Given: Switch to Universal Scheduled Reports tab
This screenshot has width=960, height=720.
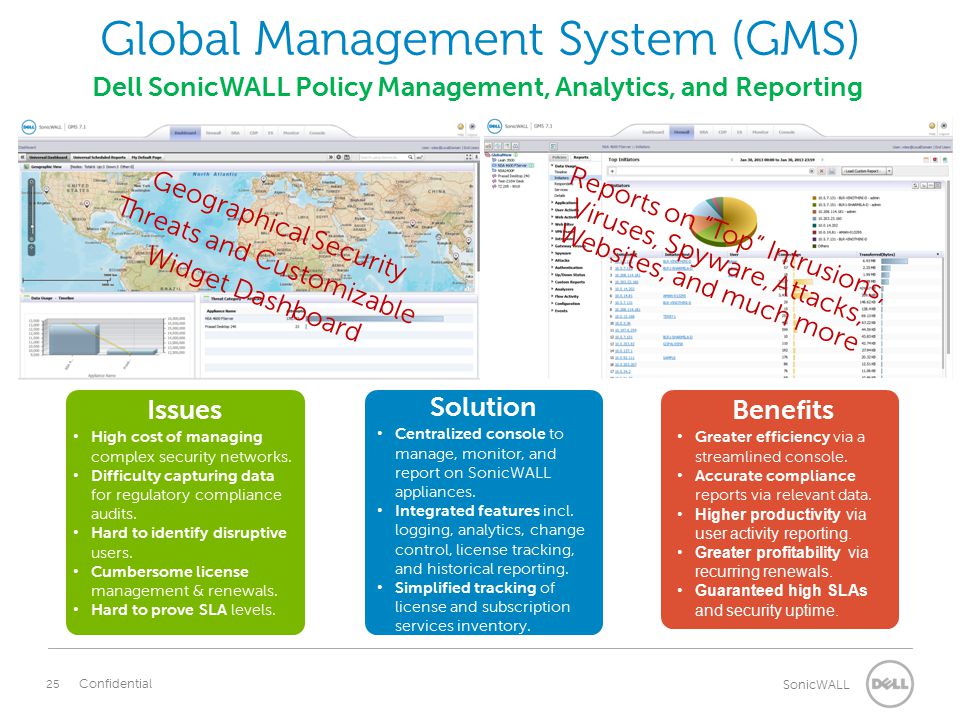Looking at the screenshot, I should [99, 157].
